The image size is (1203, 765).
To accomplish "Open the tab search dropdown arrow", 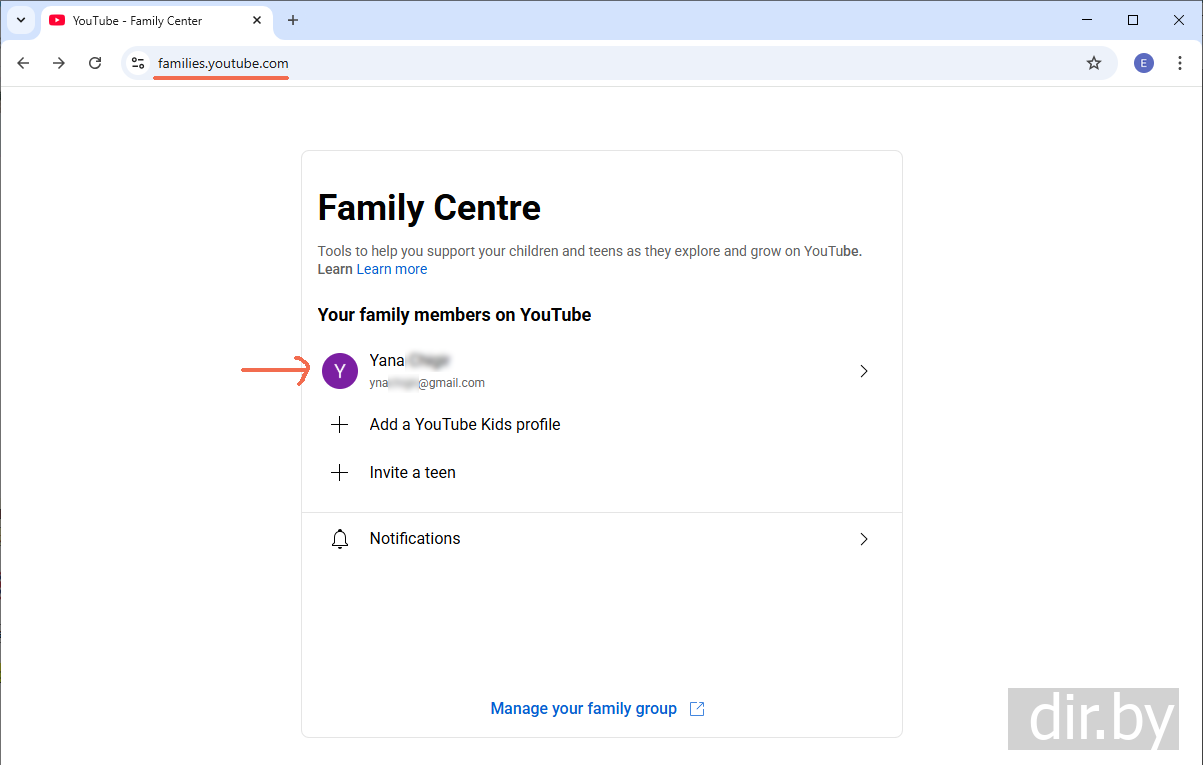I will point(20,20).
